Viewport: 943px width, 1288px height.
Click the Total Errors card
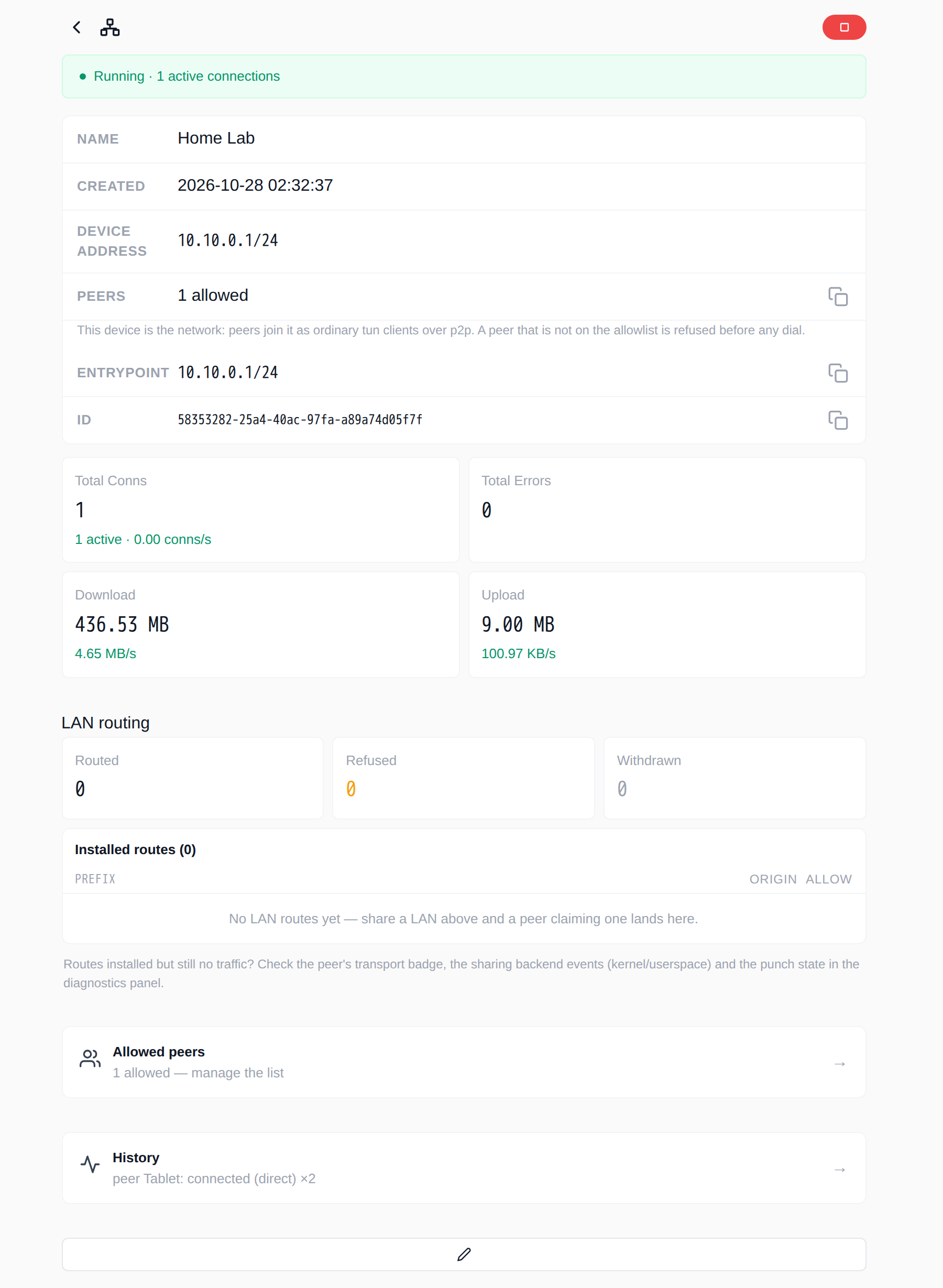point(667,510)
